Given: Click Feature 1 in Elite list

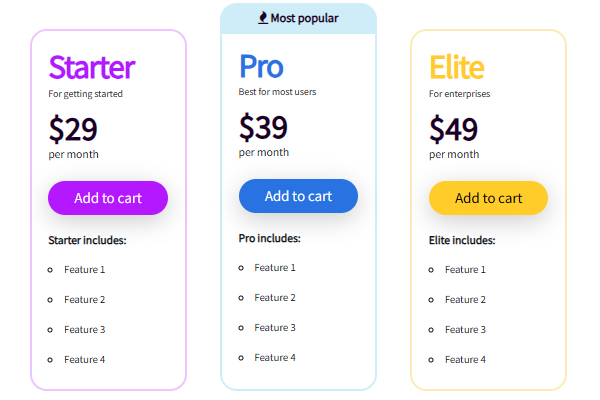Looking at the screenshot, I should pos(465,270).
